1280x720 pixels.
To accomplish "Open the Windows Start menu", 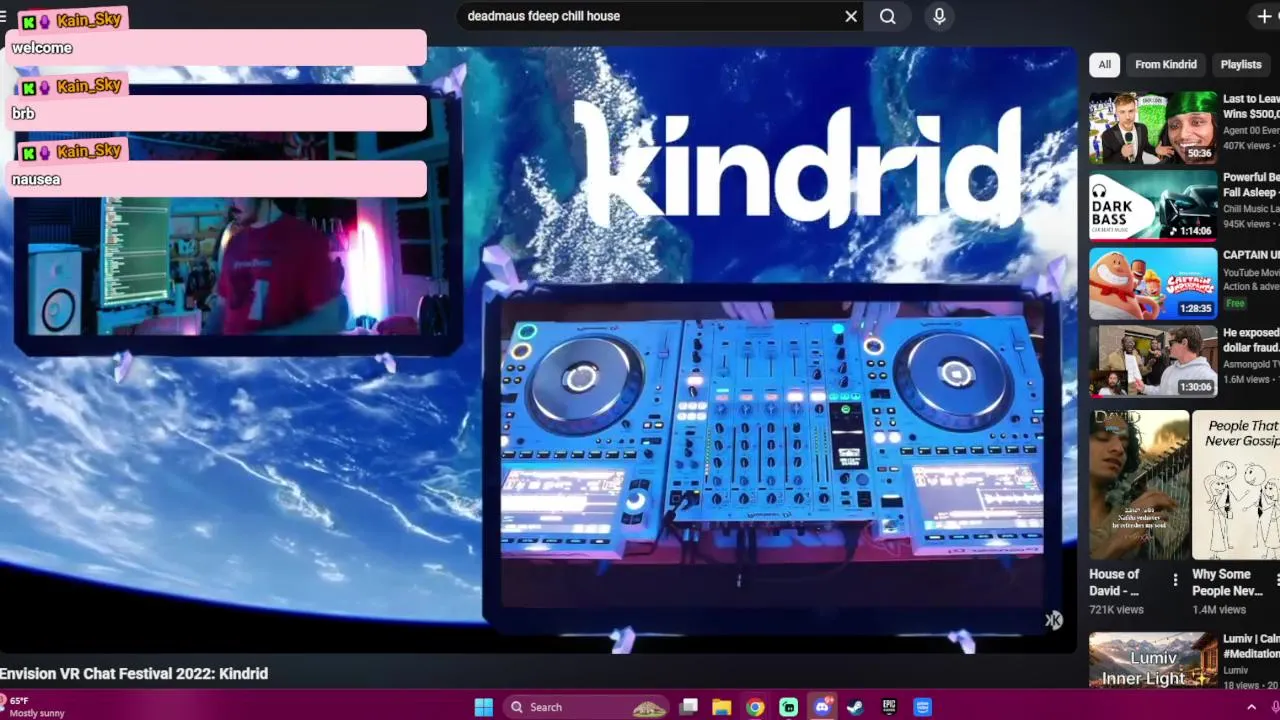I will [x=483, y=707].
